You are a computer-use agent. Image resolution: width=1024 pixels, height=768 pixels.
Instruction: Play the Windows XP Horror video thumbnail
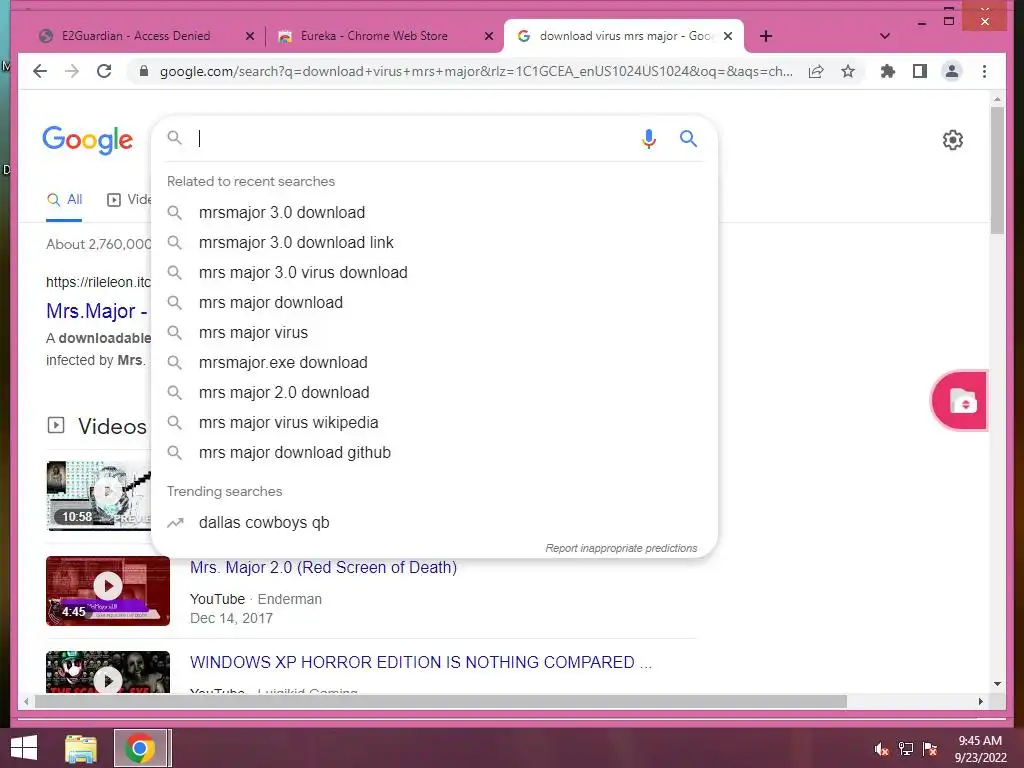coord(108,672)
